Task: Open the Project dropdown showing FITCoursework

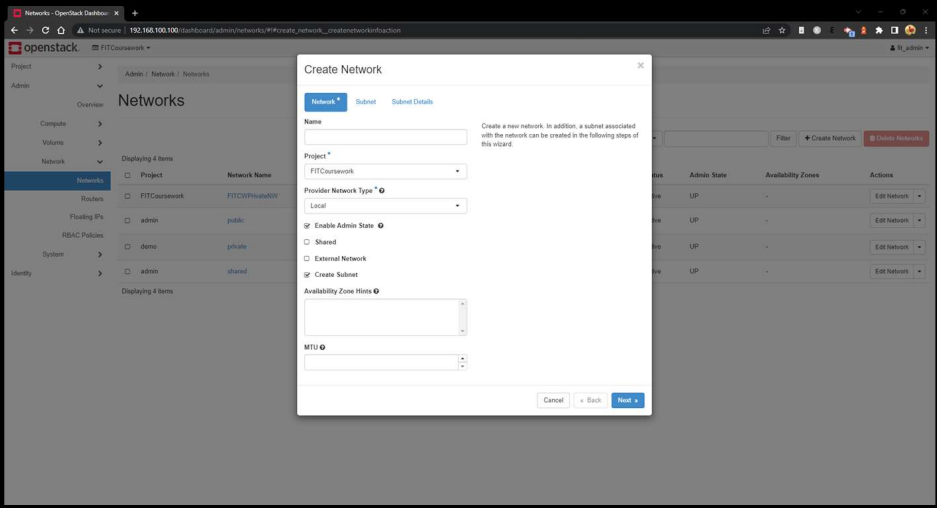Action: (385, 172)
